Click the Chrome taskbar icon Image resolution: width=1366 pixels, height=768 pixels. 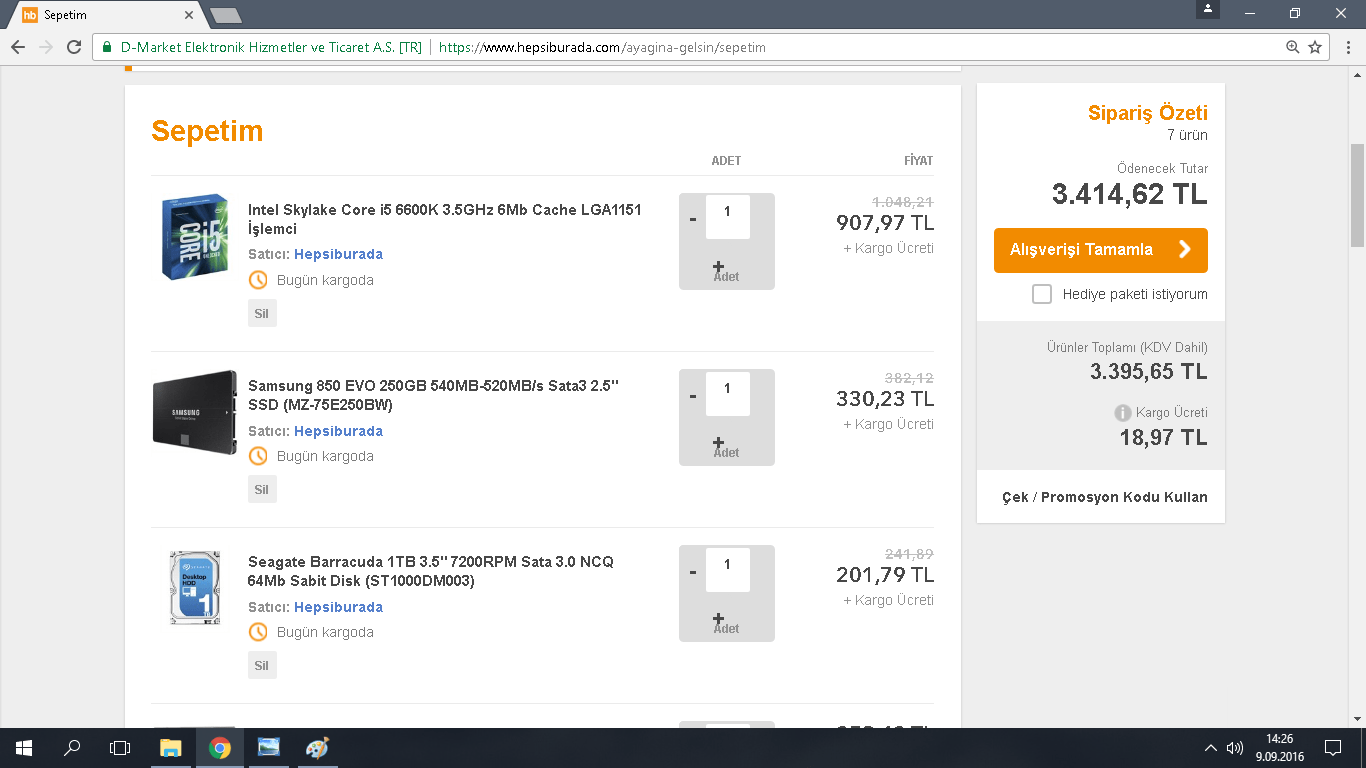220,748
